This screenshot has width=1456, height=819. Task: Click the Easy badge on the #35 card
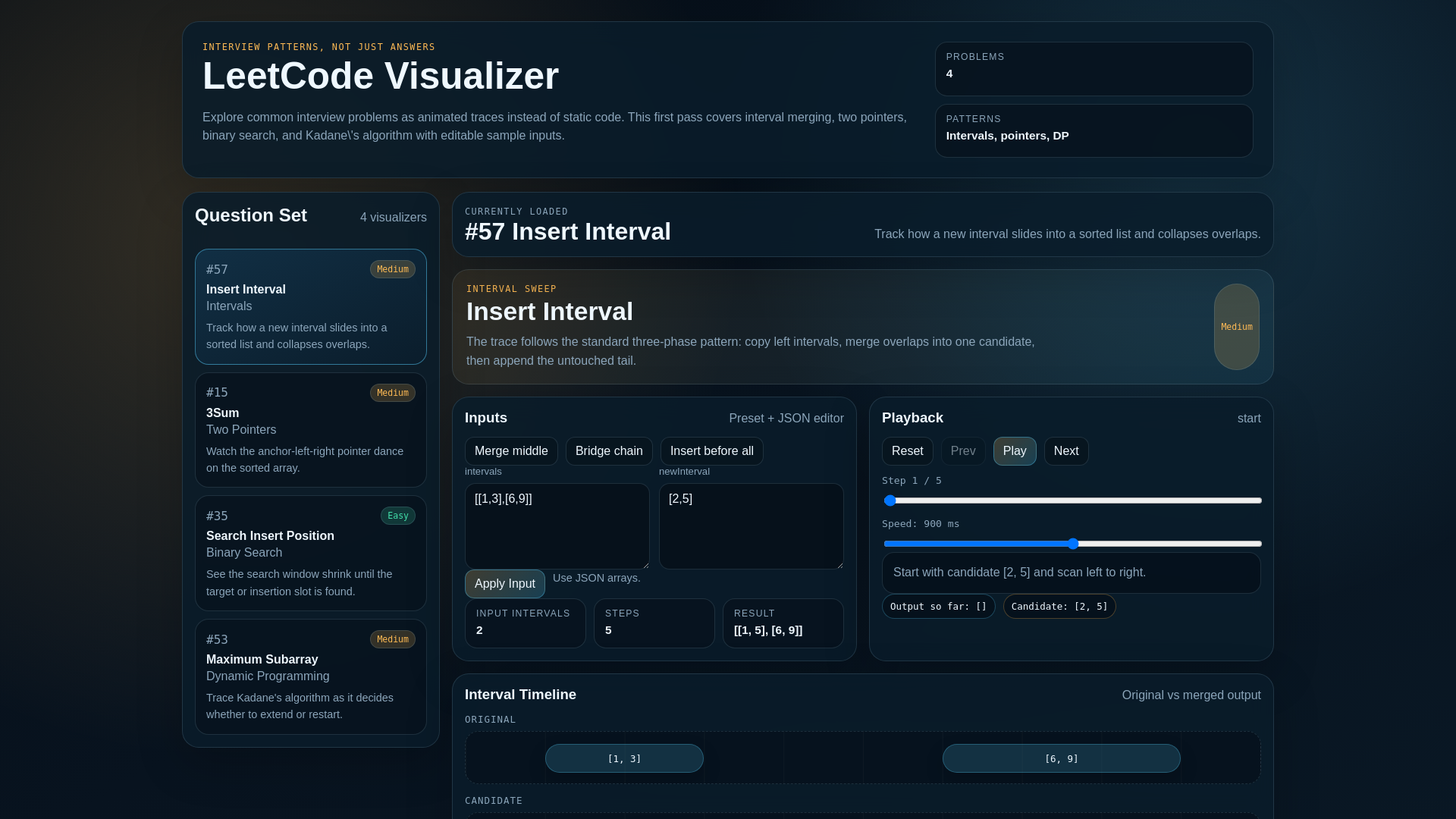point(398,516)
